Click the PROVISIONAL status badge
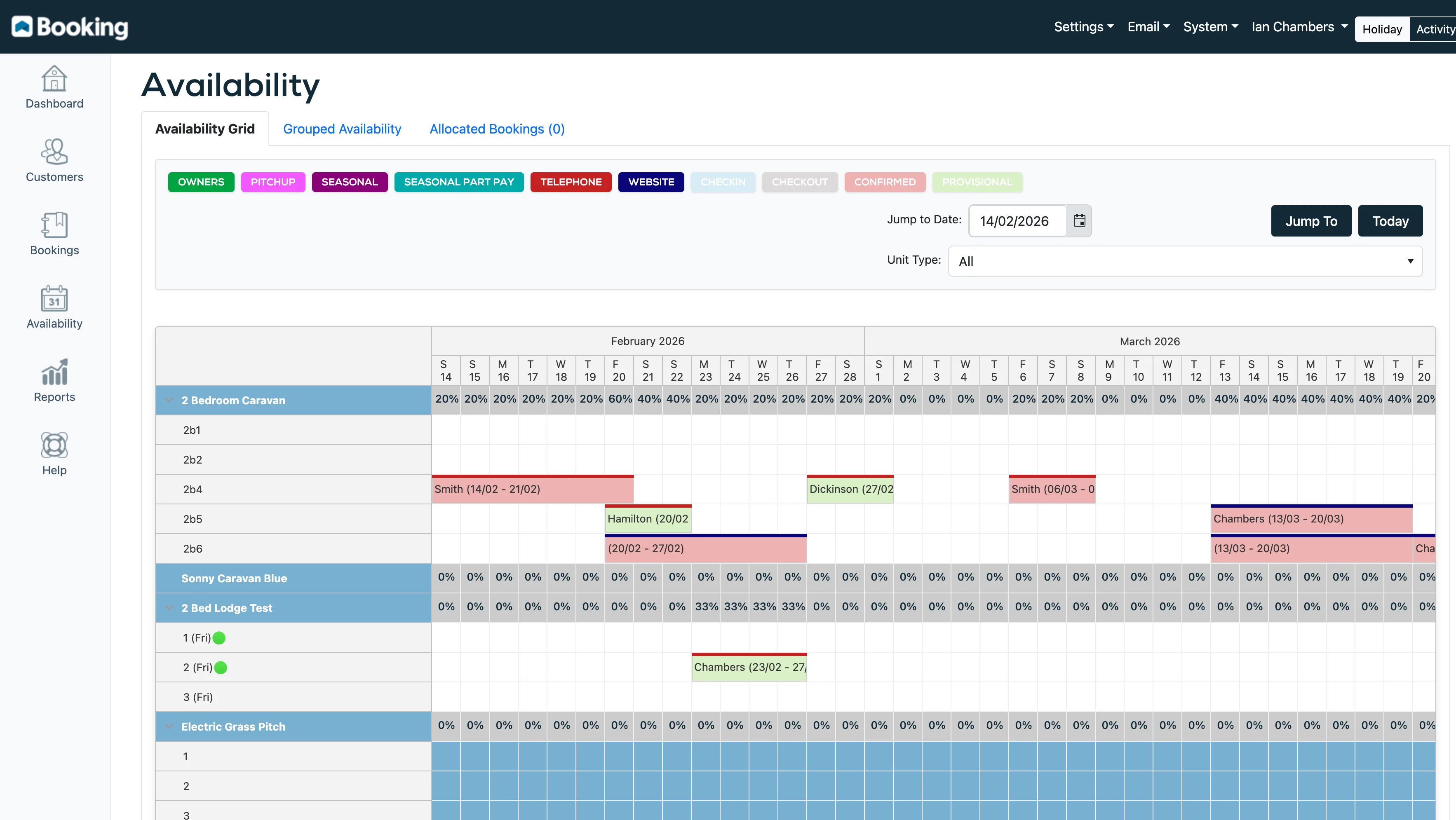This screenshot has width=1456, height=820. (x=977, y=182)
